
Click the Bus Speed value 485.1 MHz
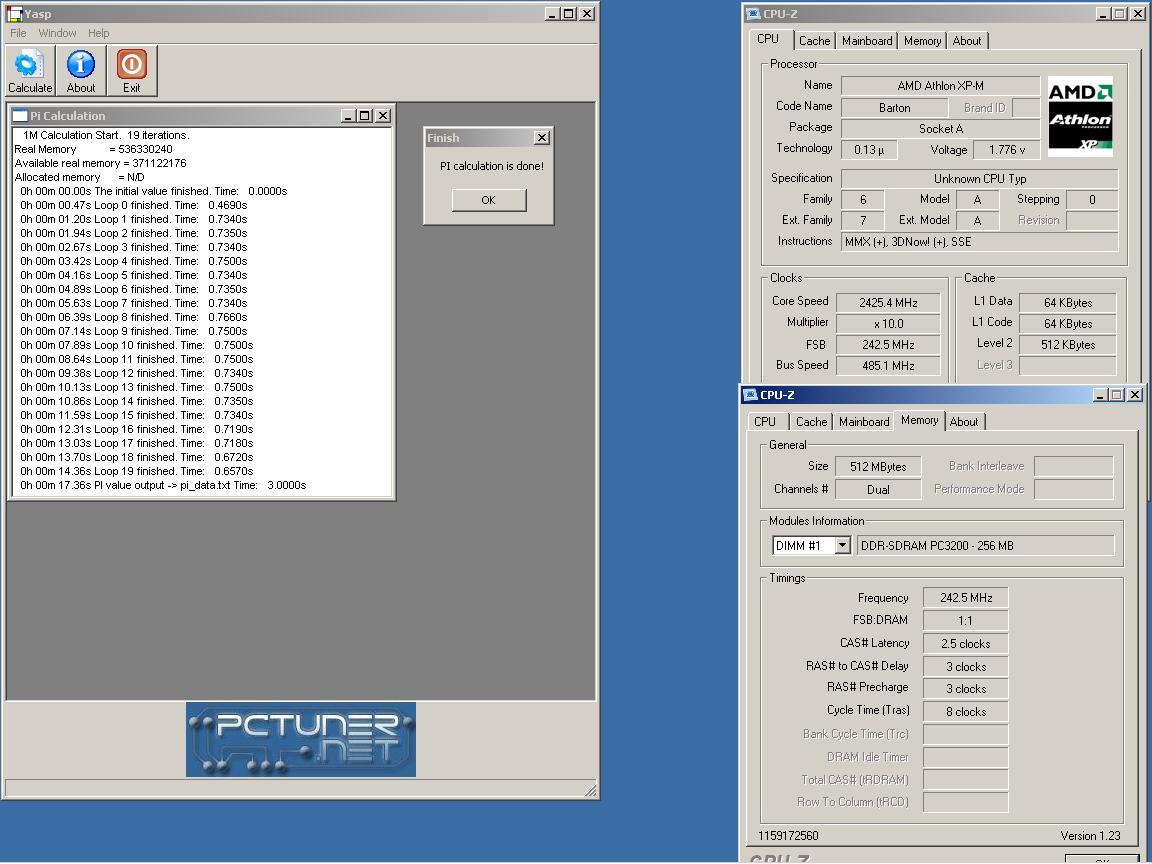tap(888, 366)
